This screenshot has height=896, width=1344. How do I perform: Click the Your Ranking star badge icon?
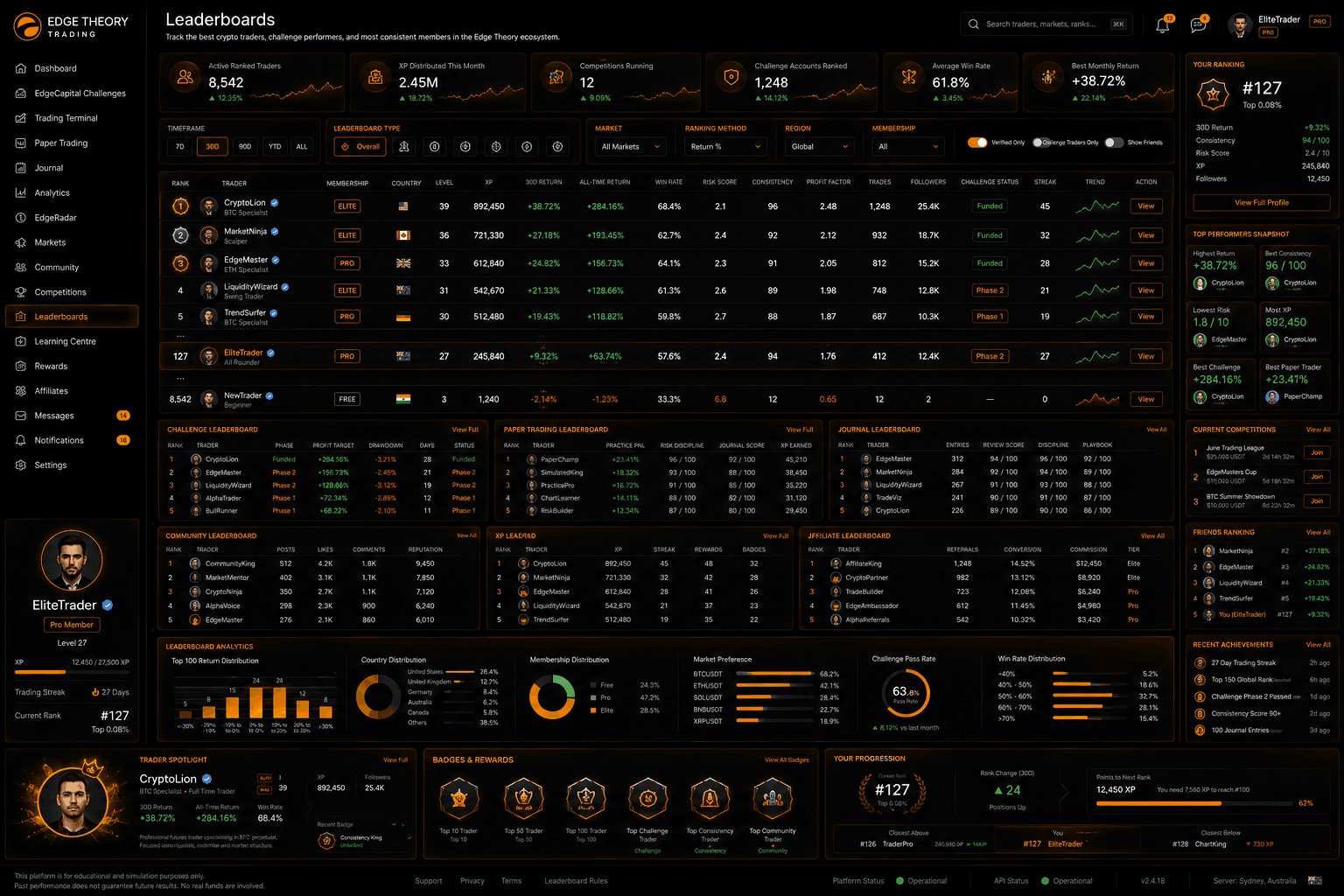pos(1213,94)
